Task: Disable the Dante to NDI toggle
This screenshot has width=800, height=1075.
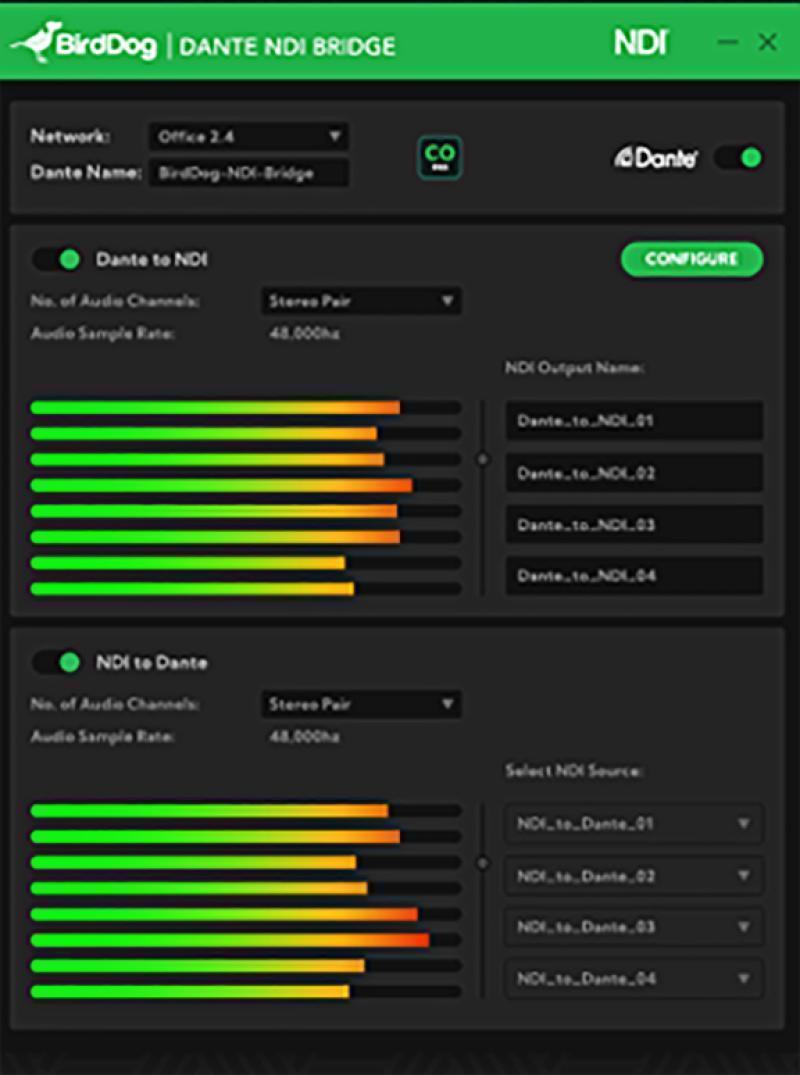Action: 57,259
